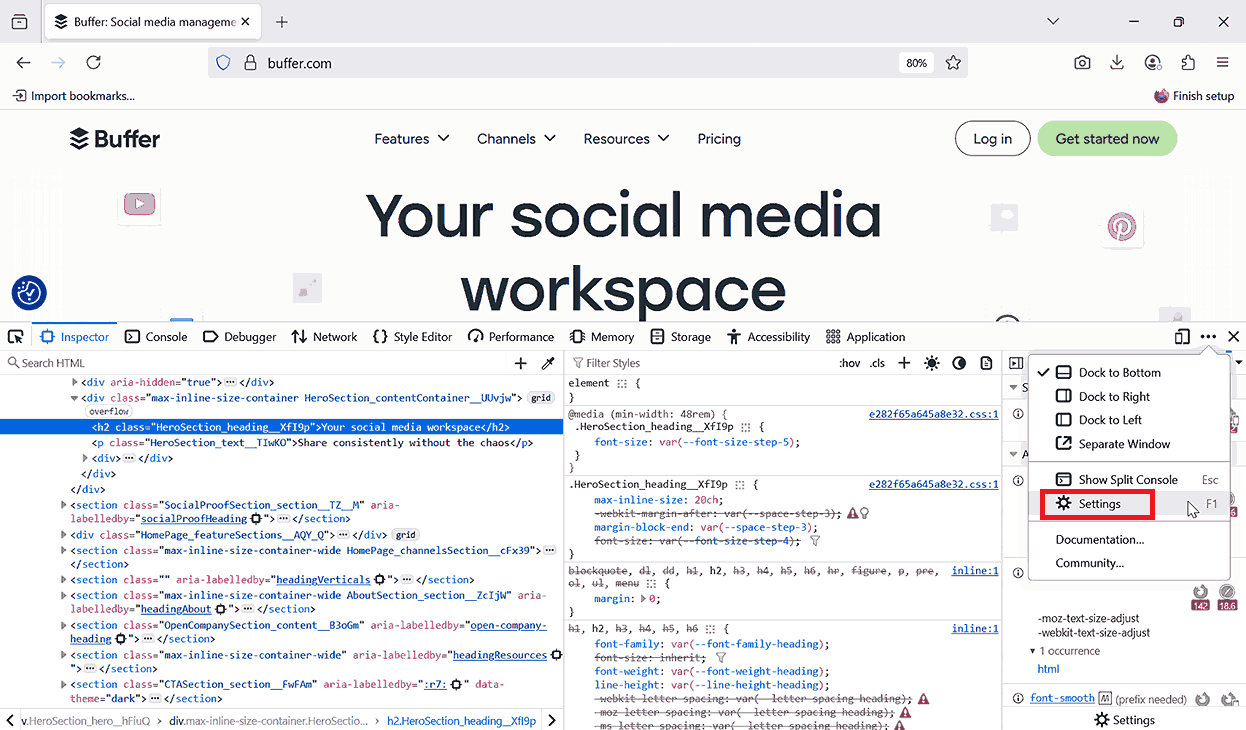Select the element picker tool in DevTools

pos(15,337)
